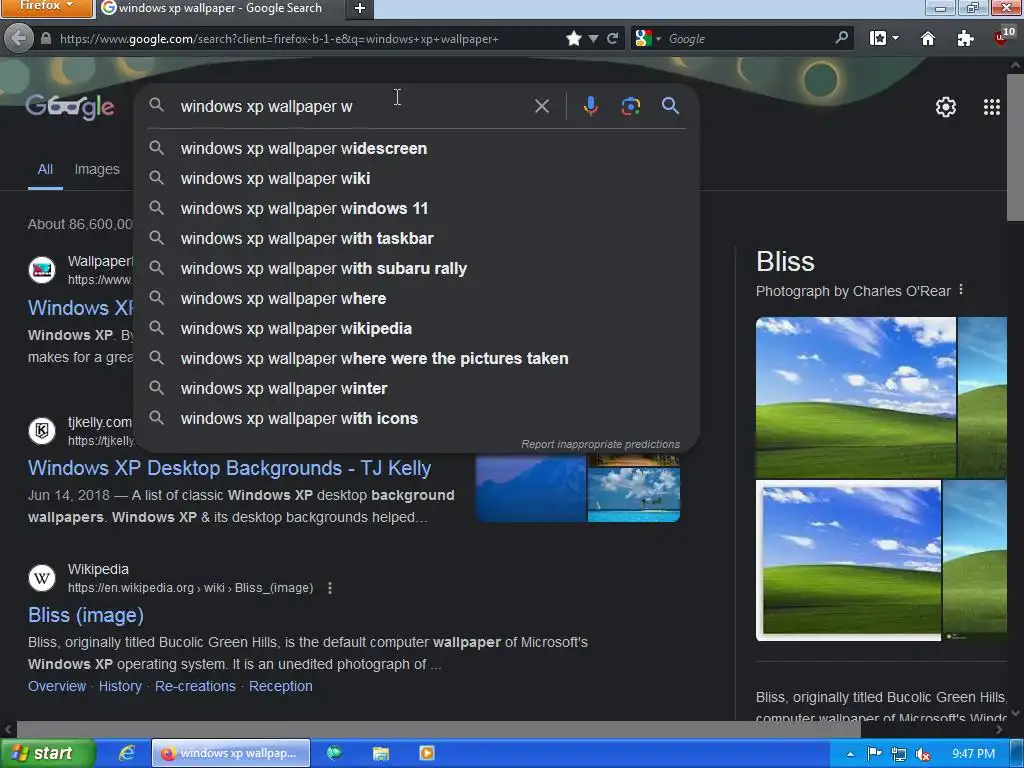Open the framed Bliss photo thumbnail
The image size is (1024, 768).
pos(848,560)
